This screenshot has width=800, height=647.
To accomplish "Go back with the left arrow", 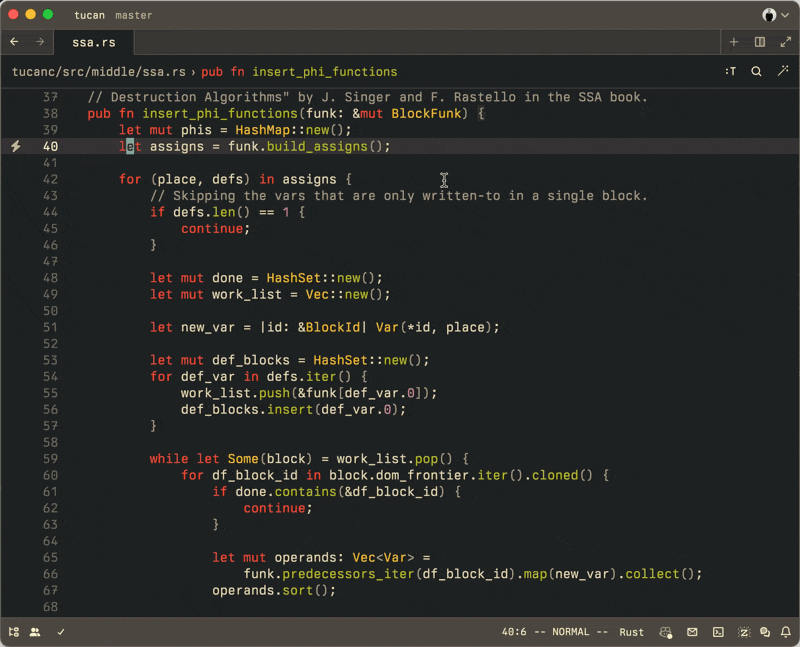I will tap(14, 42).
